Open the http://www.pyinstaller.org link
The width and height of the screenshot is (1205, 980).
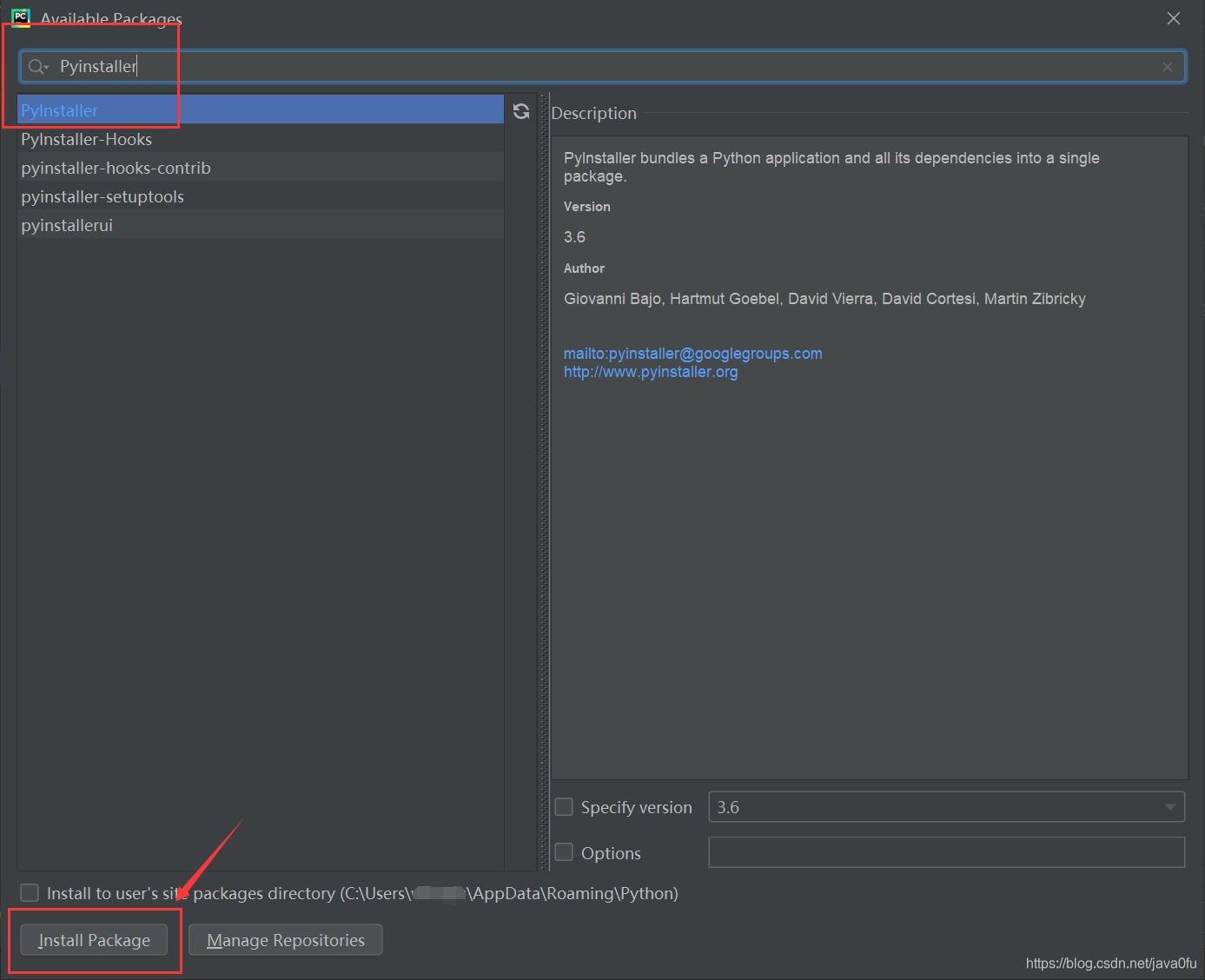651,372
